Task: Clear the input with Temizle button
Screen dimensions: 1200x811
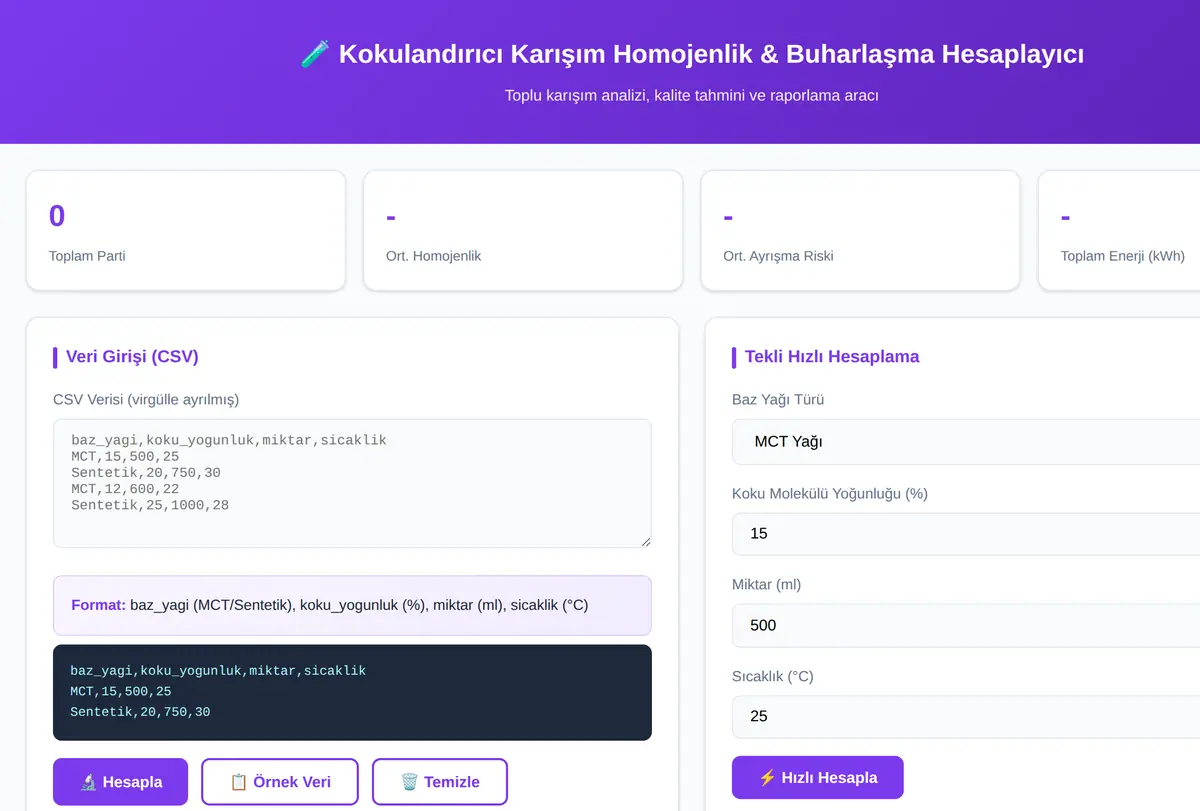Action: (440, 782)
